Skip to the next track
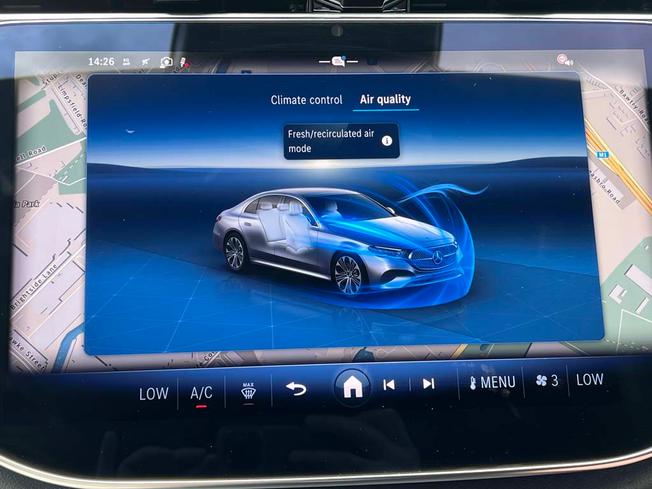 point(428,383)
